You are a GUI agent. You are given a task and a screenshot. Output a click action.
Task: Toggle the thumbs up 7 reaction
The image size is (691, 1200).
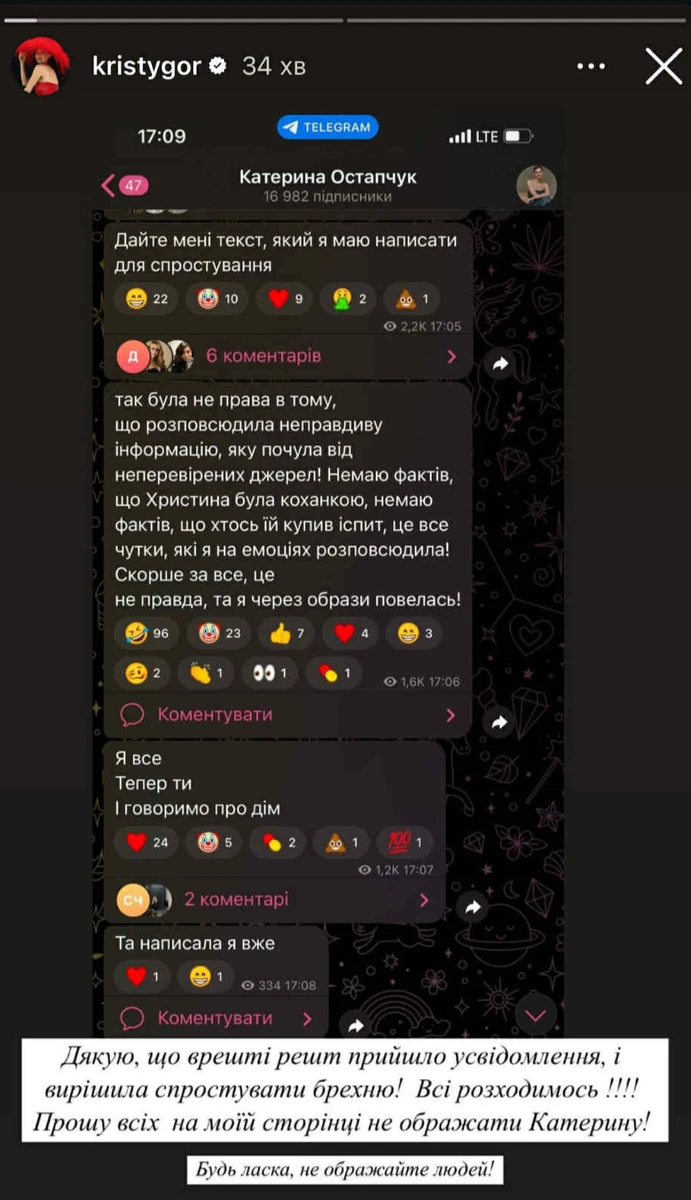click(x=288, y=632)
